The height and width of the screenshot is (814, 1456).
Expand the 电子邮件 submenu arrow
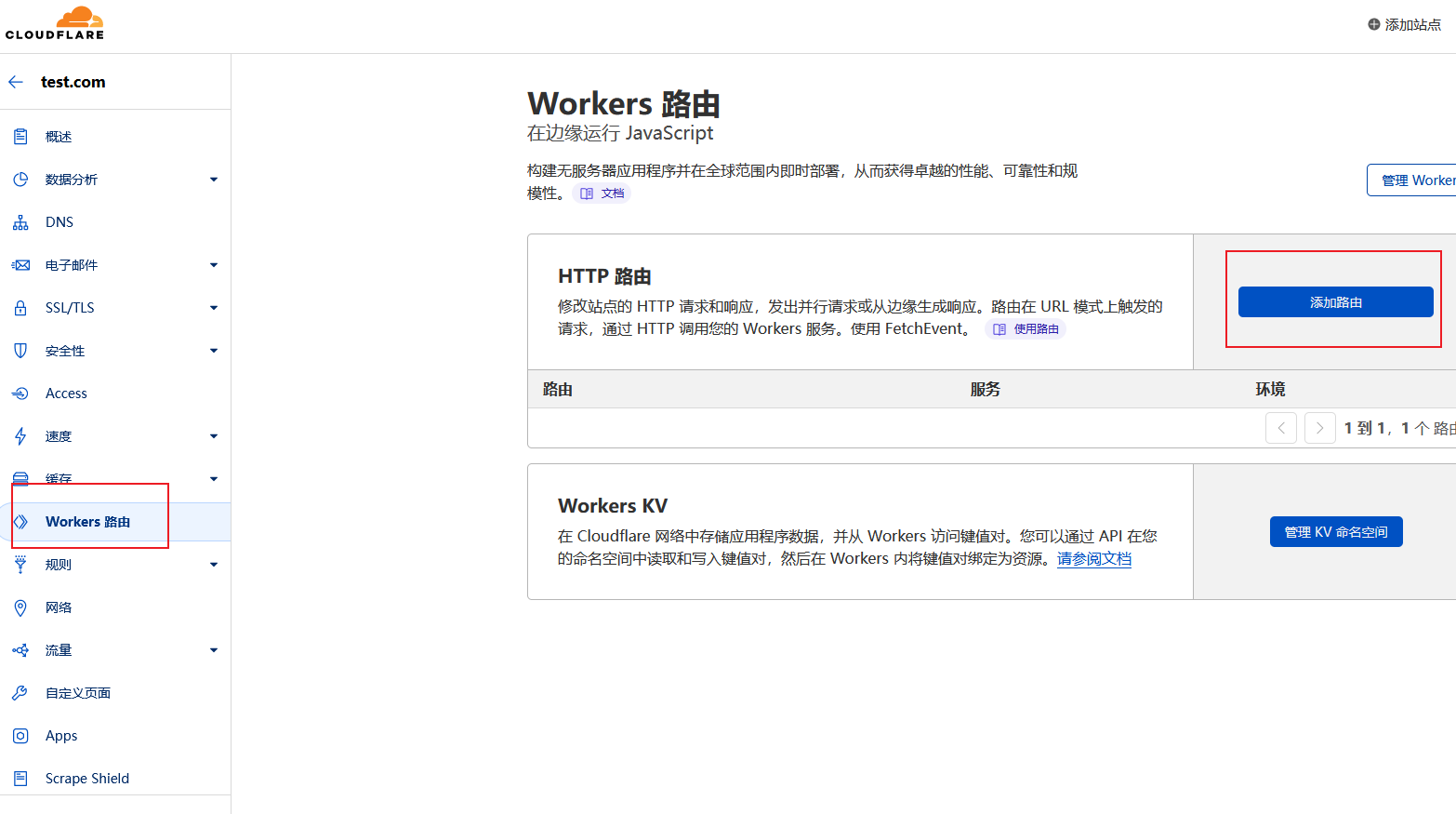[x=214, y=265]
